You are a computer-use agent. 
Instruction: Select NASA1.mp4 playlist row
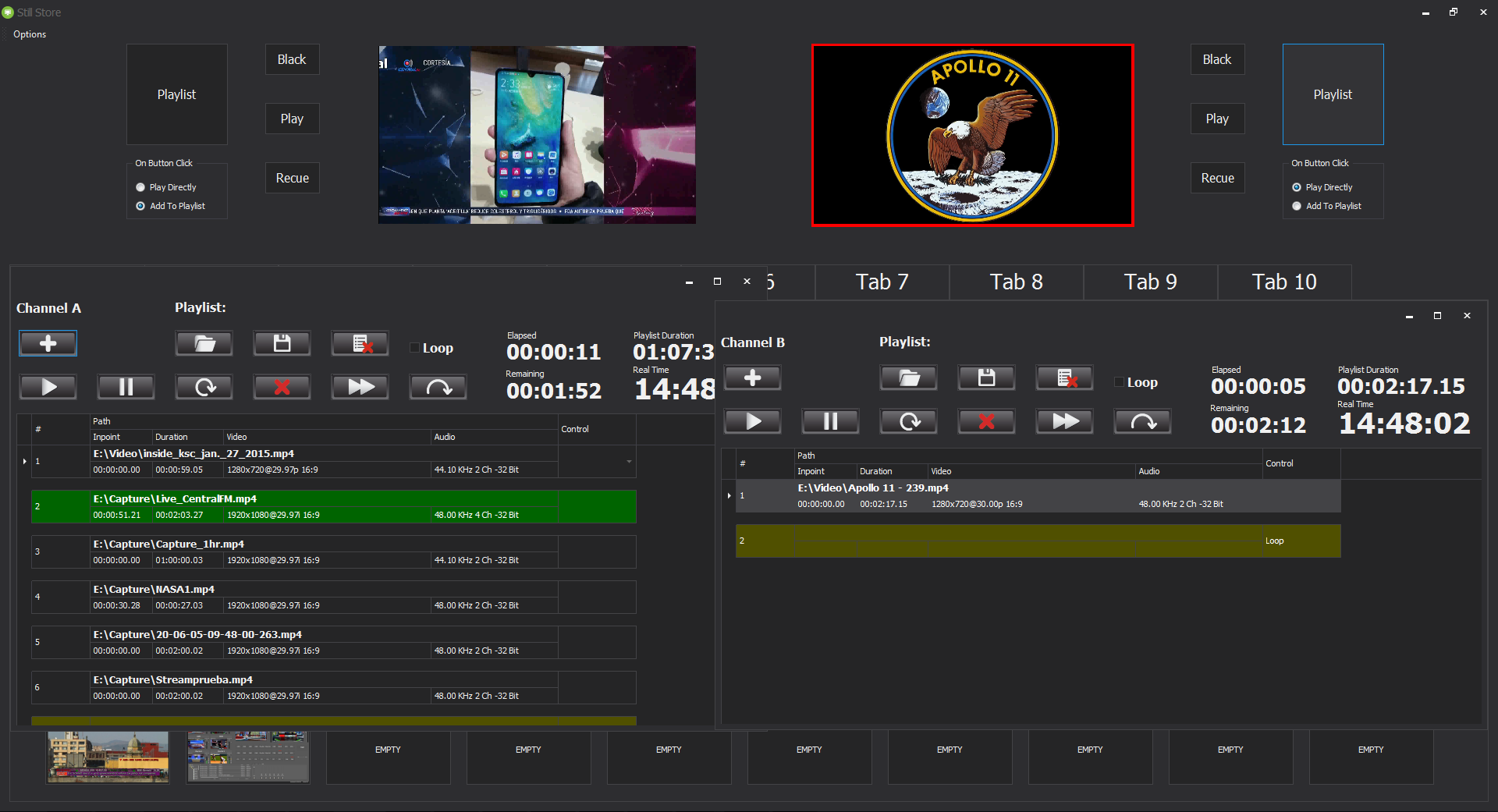pos(334,597)
